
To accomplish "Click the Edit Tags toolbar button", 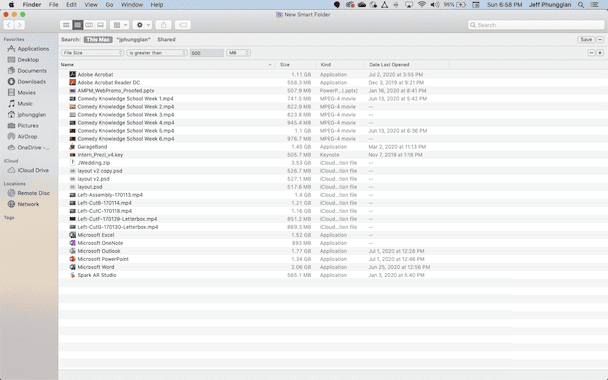I will (x=183, y=25).
